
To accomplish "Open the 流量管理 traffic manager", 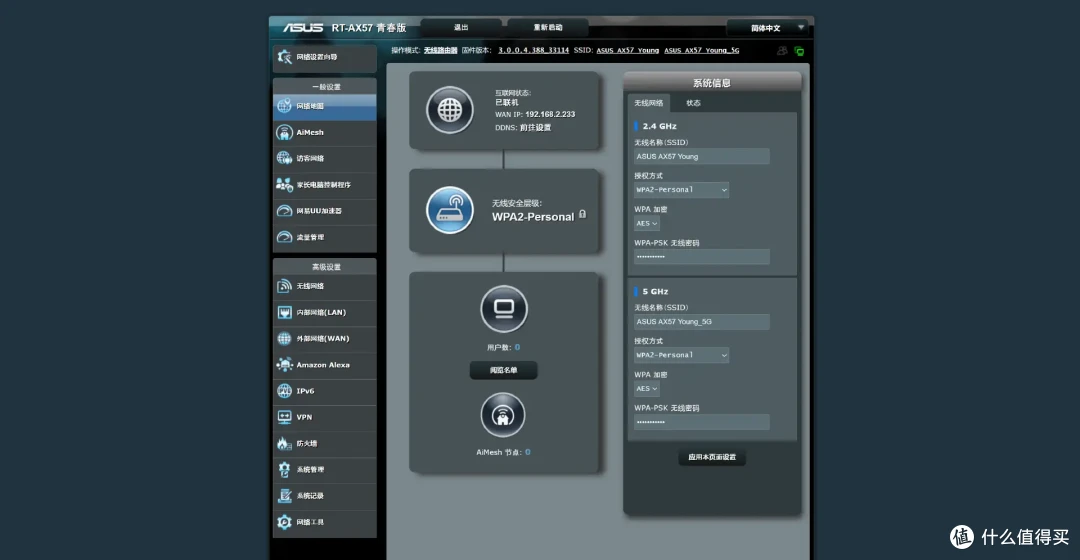I will (x=324, y=237).
